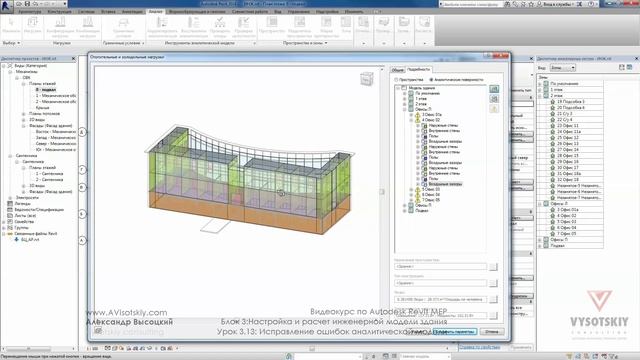Click the isolate button beside the model tree
Viewport: 640px width, 360px height.
(494, 99)
